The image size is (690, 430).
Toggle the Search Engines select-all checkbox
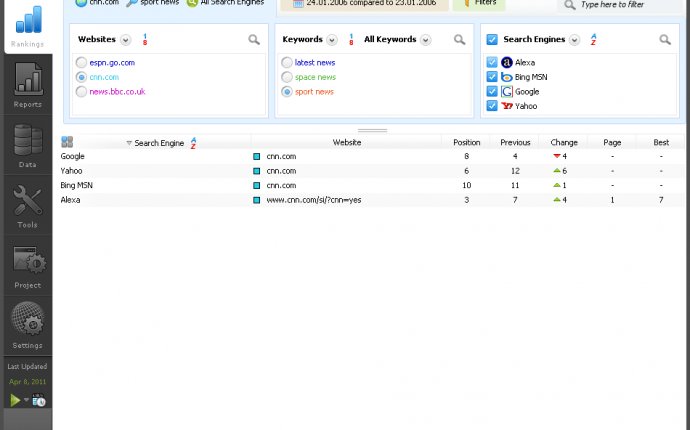tap(492, 40)
